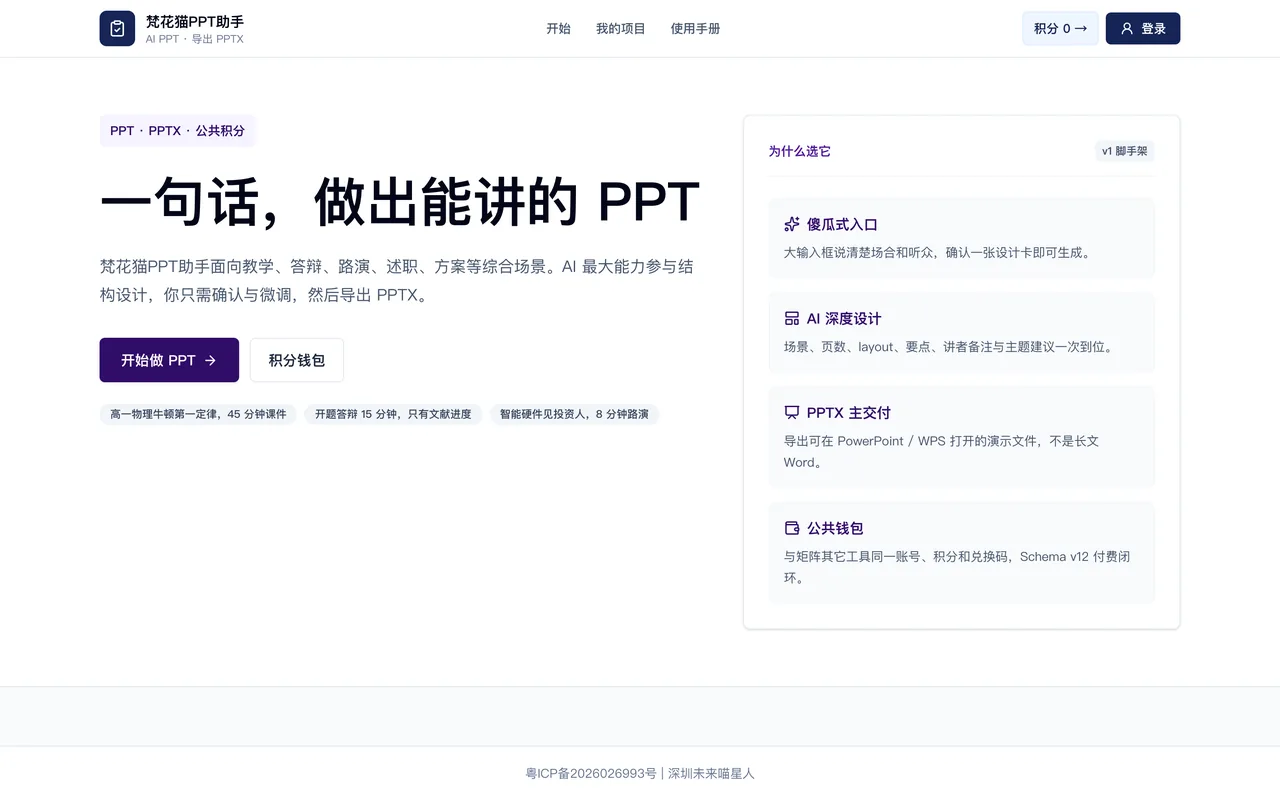1280x800 pixels.
Task: Click the user icon in 登录 button
Action: click(x=1127, y=28)
